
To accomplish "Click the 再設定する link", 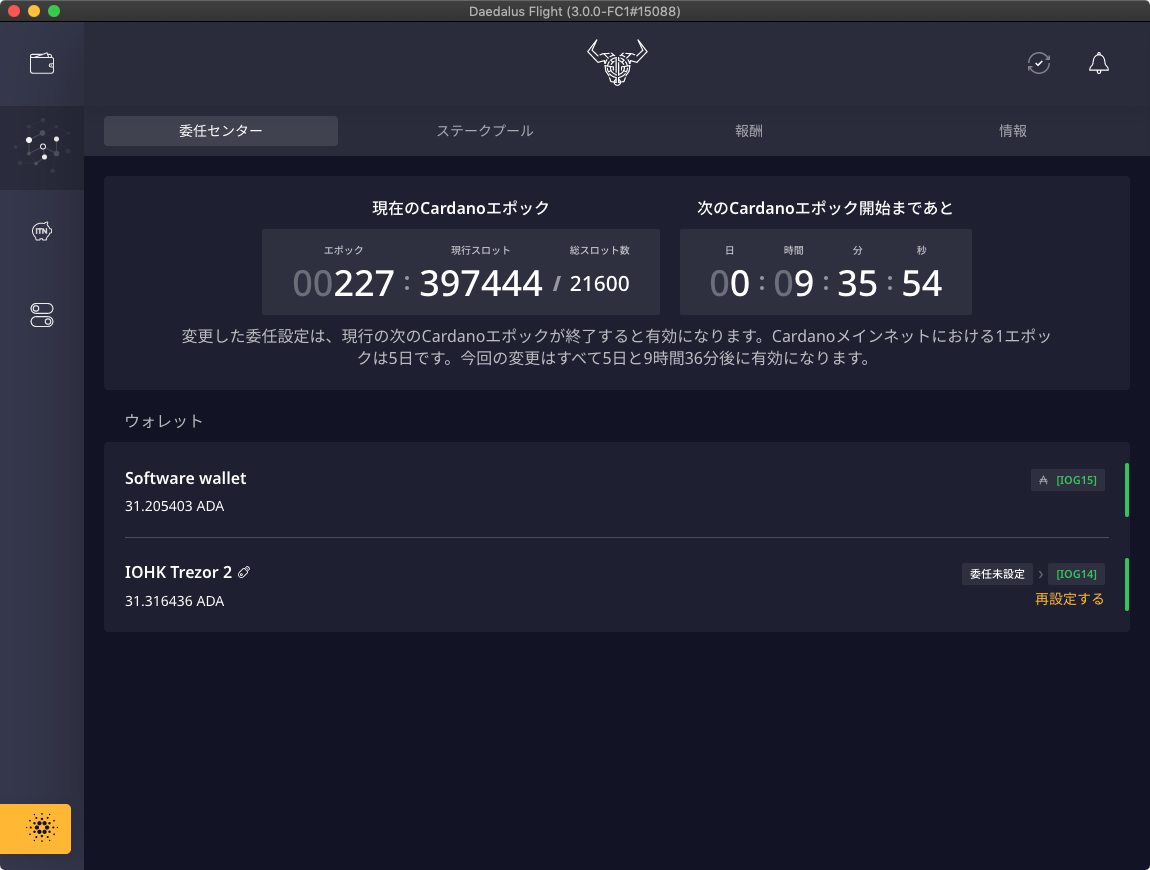I will pyautogui.click(x=1069, y=599).
